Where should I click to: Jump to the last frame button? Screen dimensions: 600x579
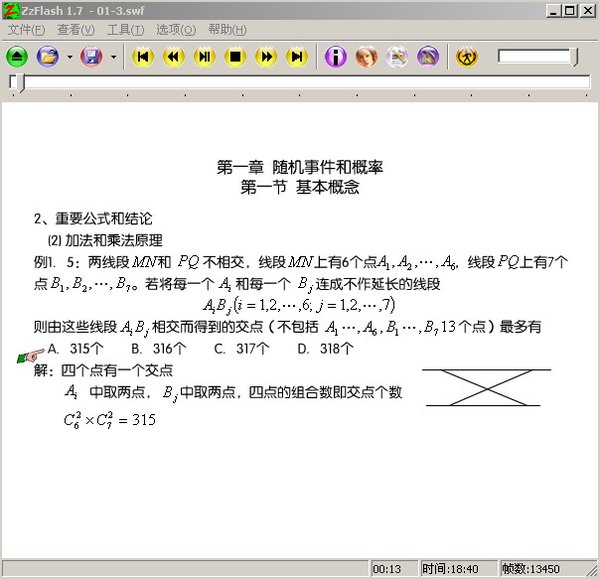tap(297, 57)
